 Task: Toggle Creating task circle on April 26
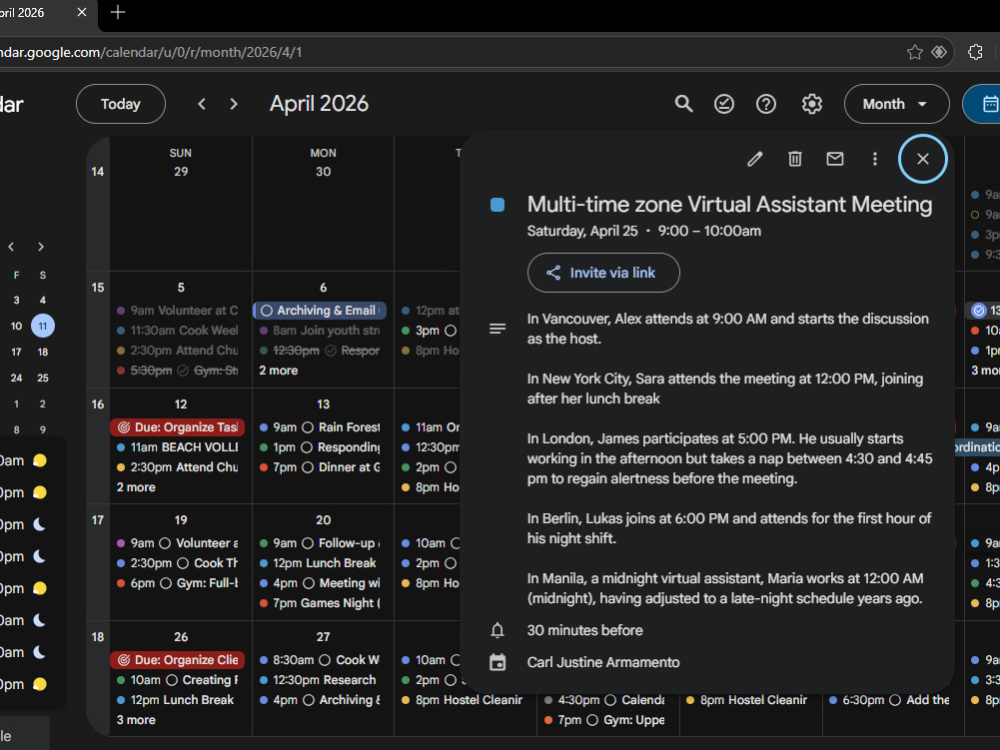pos(172,680)
